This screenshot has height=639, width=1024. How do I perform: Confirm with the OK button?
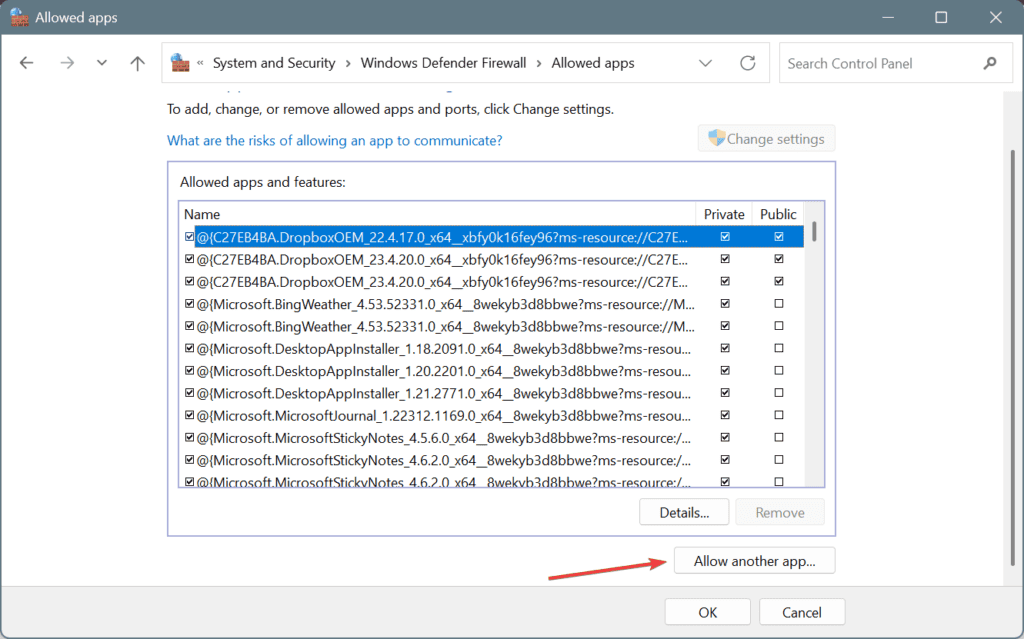pos(707,612)
